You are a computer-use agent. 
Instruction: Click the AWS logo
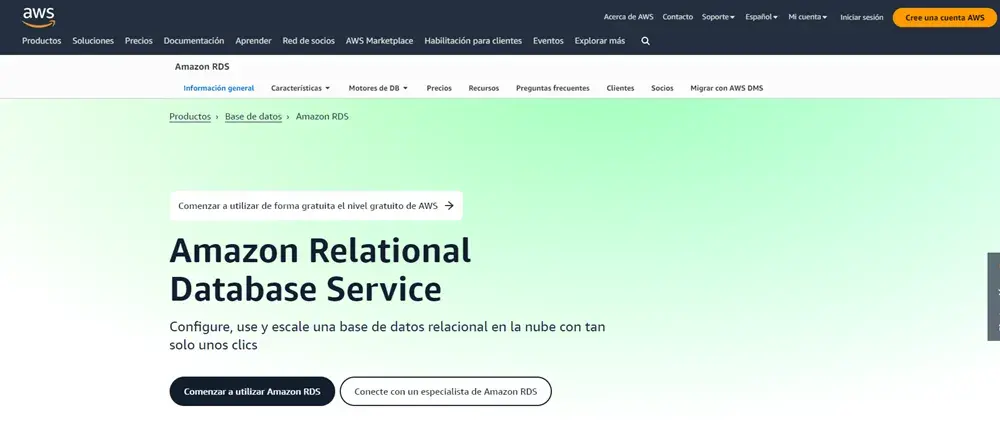pyautogui.click(x=39, y=16)
